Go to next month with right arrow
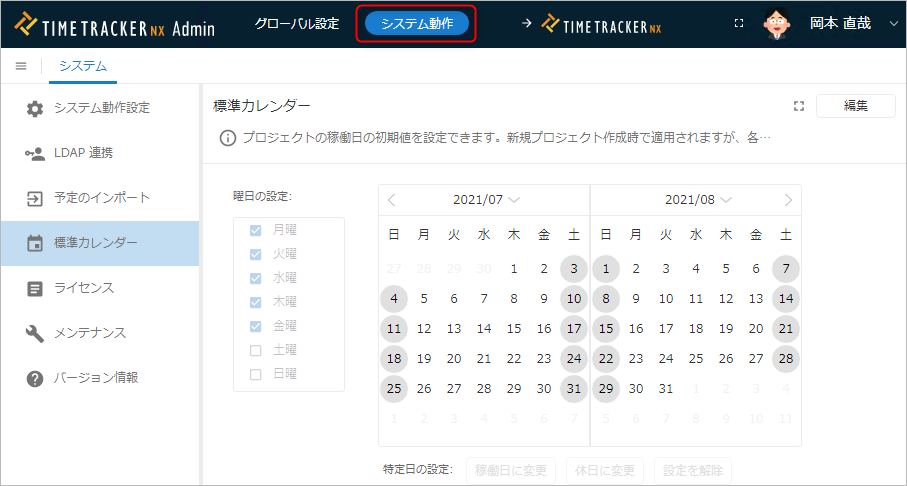This screenshot has width=907, height=486. [x=788, y=200]
